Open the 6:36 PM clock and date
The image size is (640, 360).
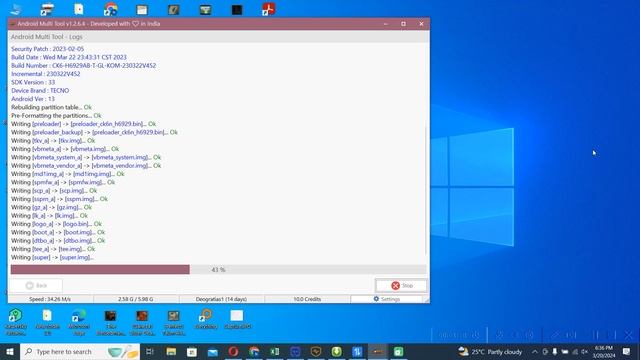pyautogui.click(x=604, y=351)
